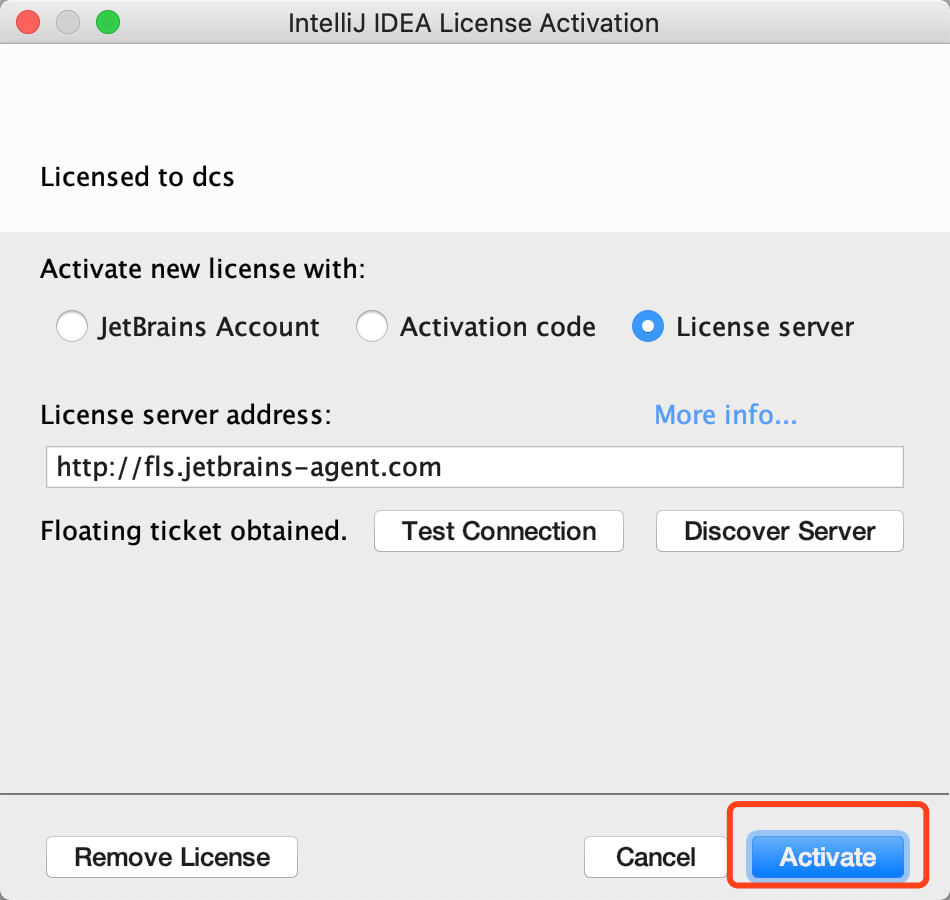950x900 pixels.
Task: Click the 'Licensed to dcs' text
Action: click(137, 177)
